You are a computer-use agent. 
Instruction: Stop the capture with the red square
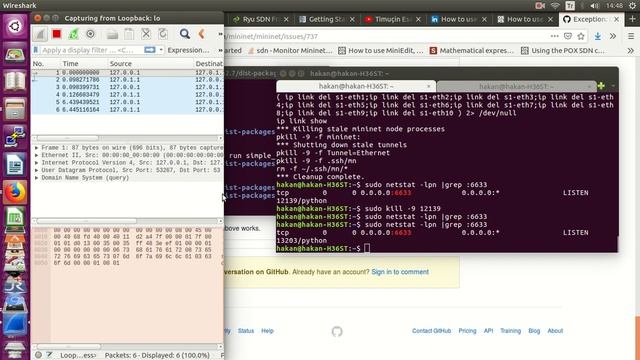click(57, 34)
